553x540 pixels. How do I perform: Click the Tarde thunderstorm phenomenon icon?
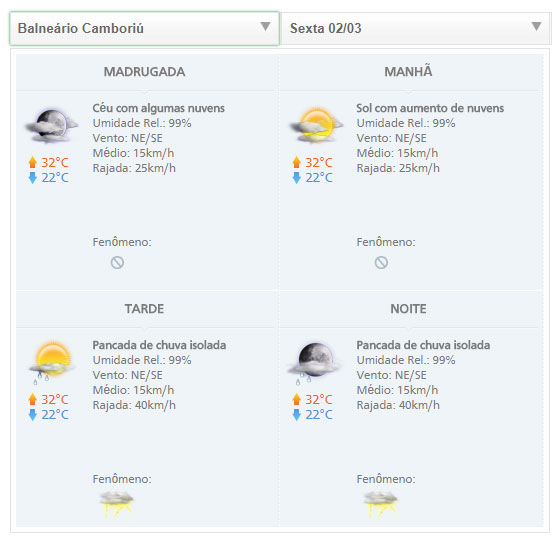116,504
